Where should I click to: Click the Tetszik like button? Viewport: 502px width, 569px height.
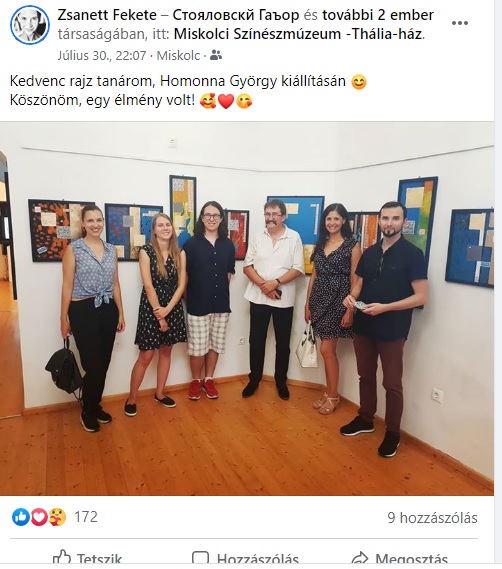(x=87, y=559)
